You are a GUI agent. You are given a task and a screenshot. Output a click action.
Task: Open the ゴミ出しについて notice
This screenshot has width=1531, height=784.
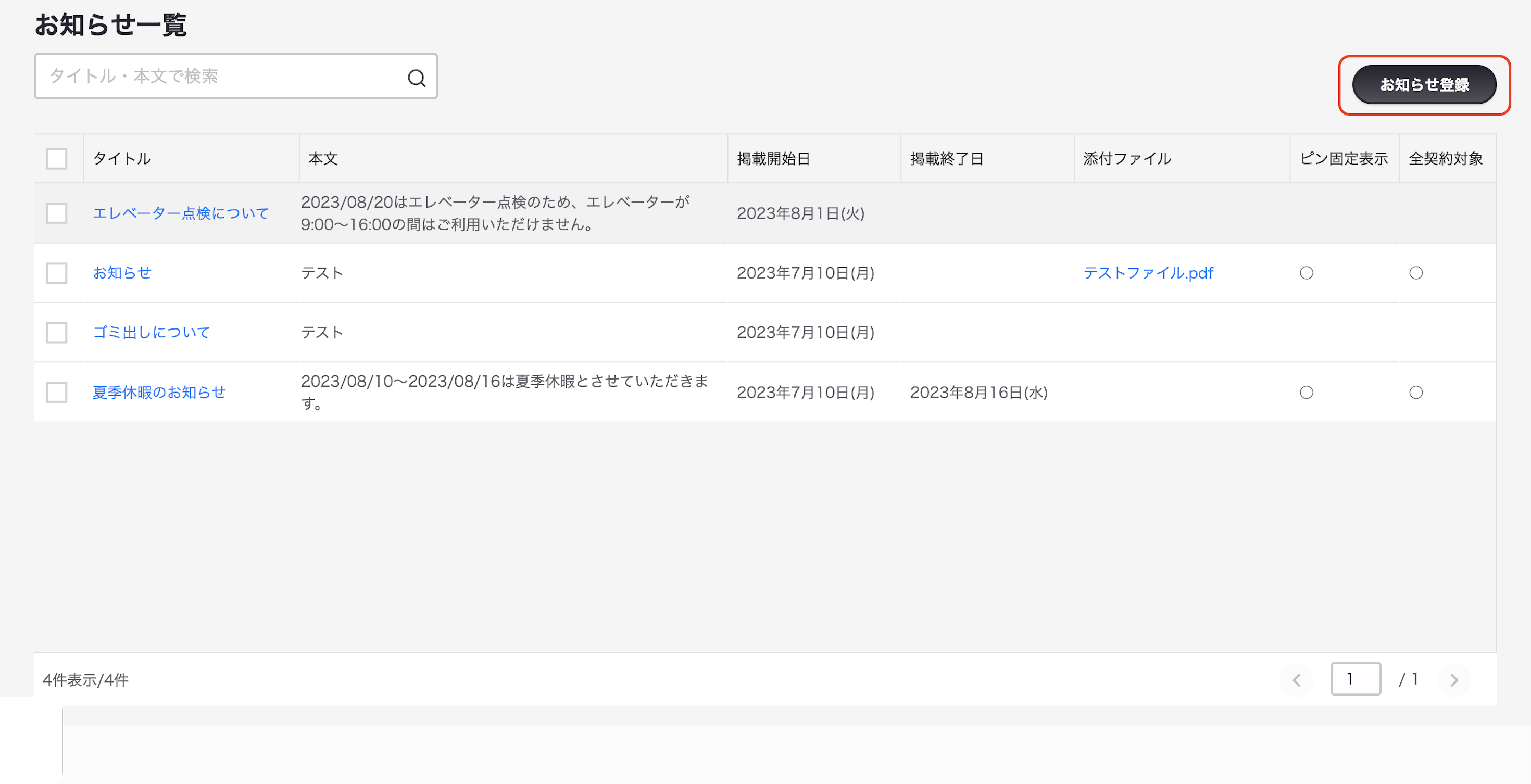coord(152,332)
